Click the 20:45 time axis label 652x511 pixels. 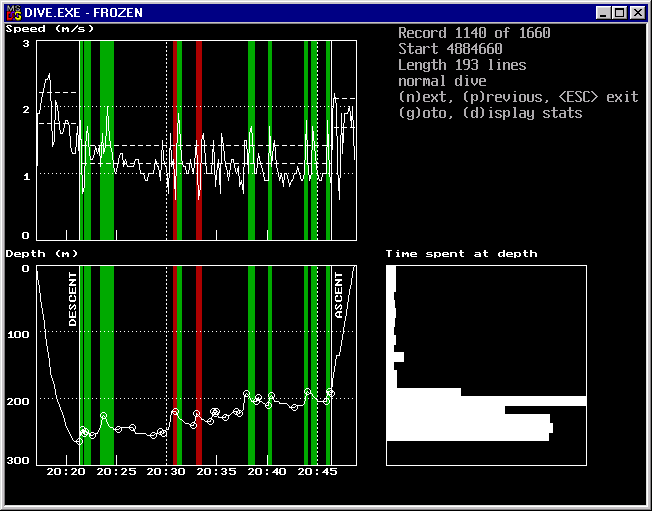317,472
